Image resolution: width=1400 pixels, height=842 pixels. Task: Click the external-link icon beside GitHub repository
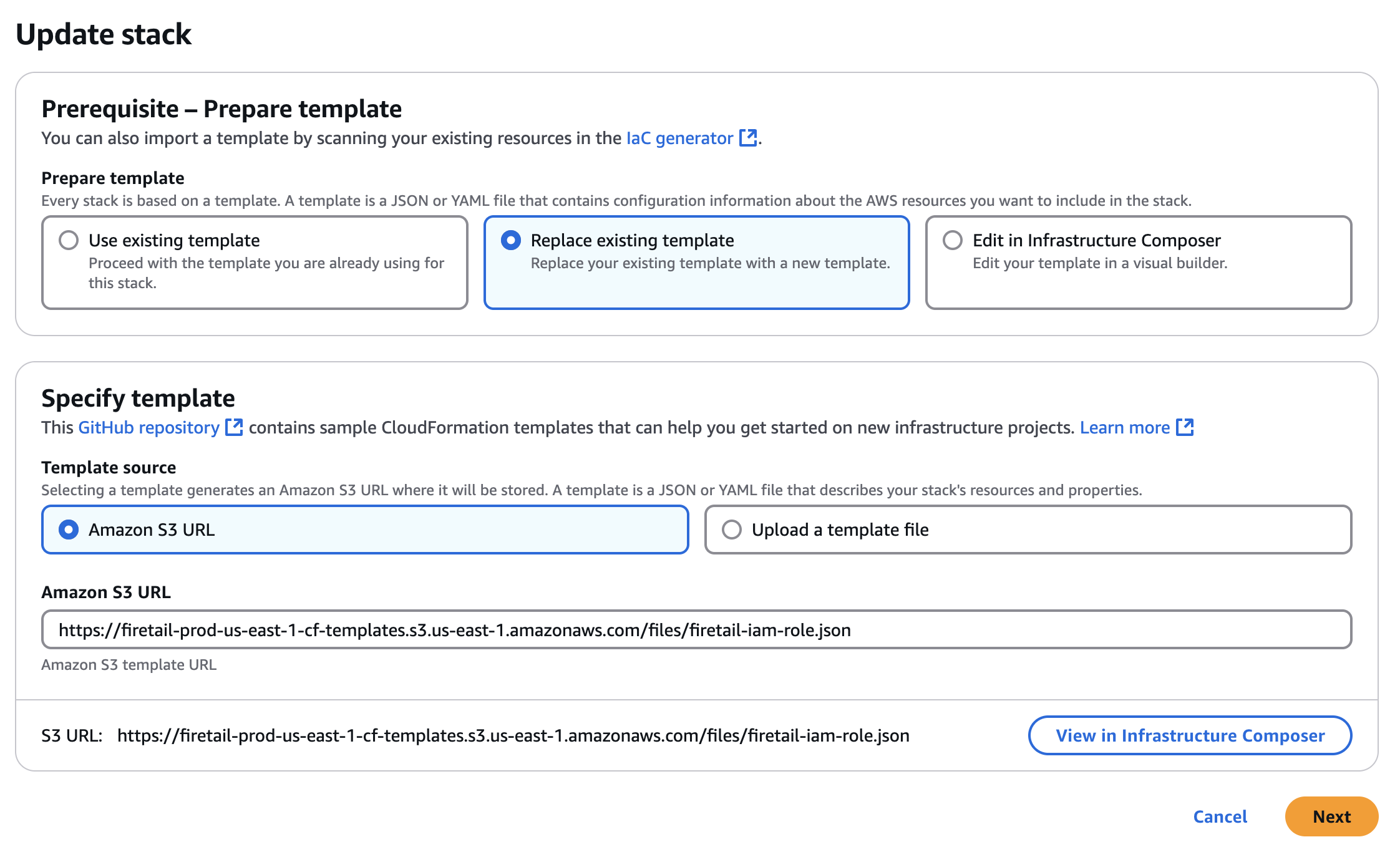[x=234, y=427]
